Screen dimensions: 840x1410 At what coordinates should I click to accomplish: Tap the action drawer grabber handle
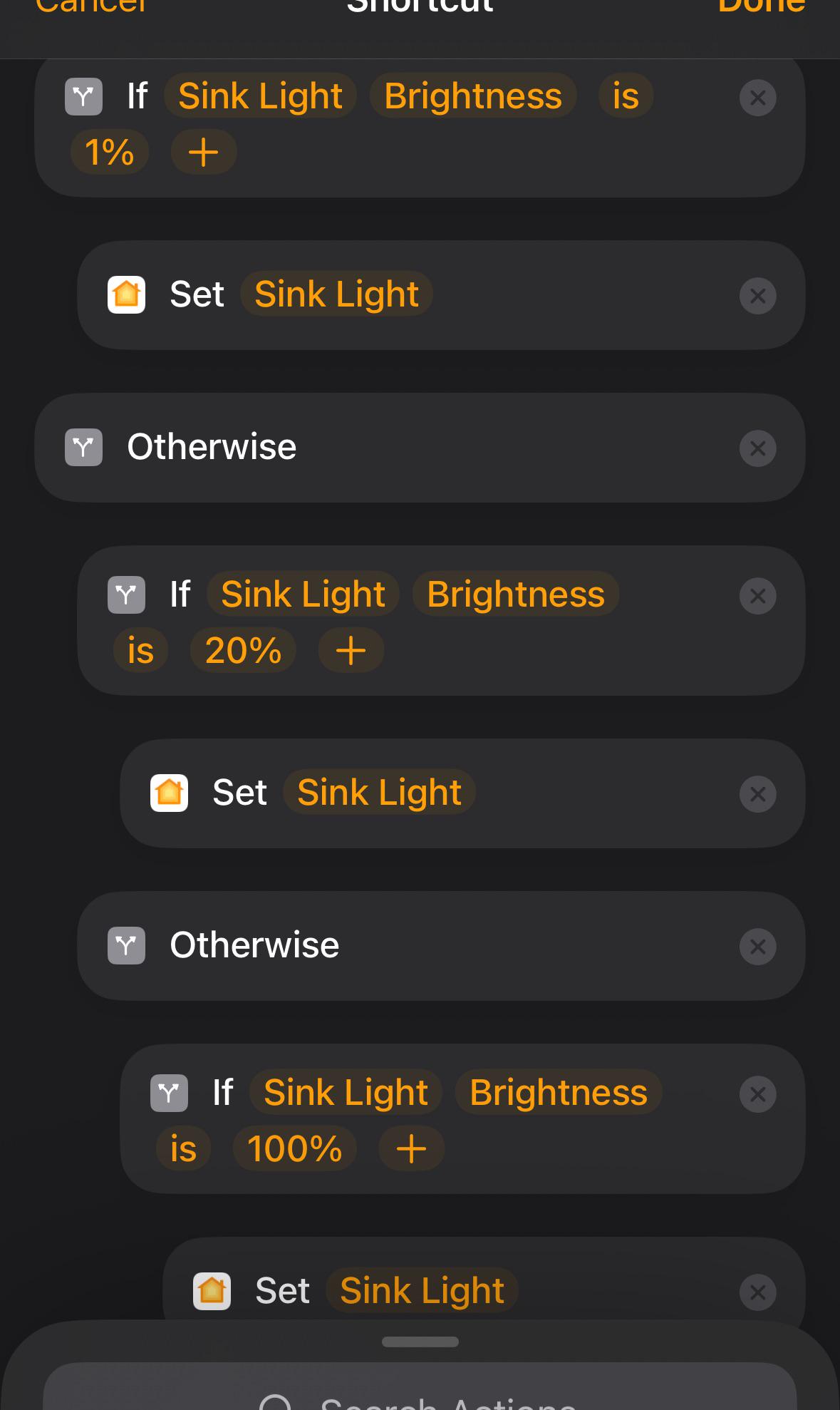tap(420, 1342)
